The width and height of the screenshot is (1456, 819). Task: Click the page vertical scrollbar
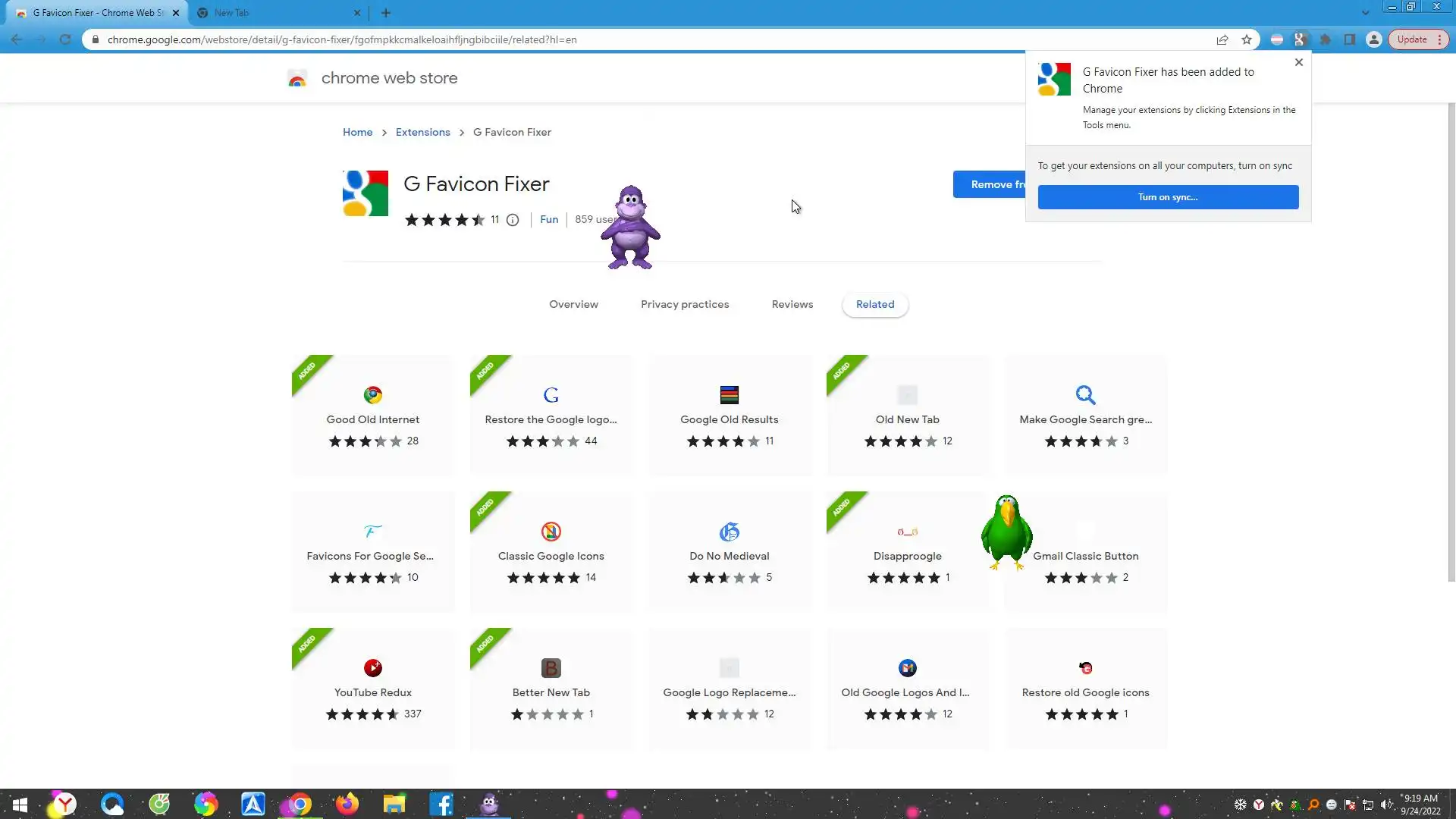coord(1451,341)
